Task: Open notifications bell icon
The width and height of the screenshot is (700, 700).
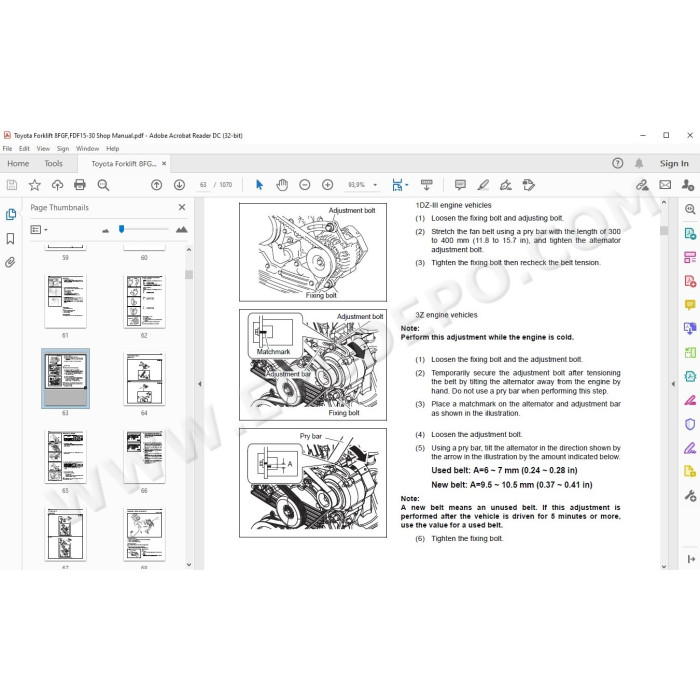Action: (639, 163)
